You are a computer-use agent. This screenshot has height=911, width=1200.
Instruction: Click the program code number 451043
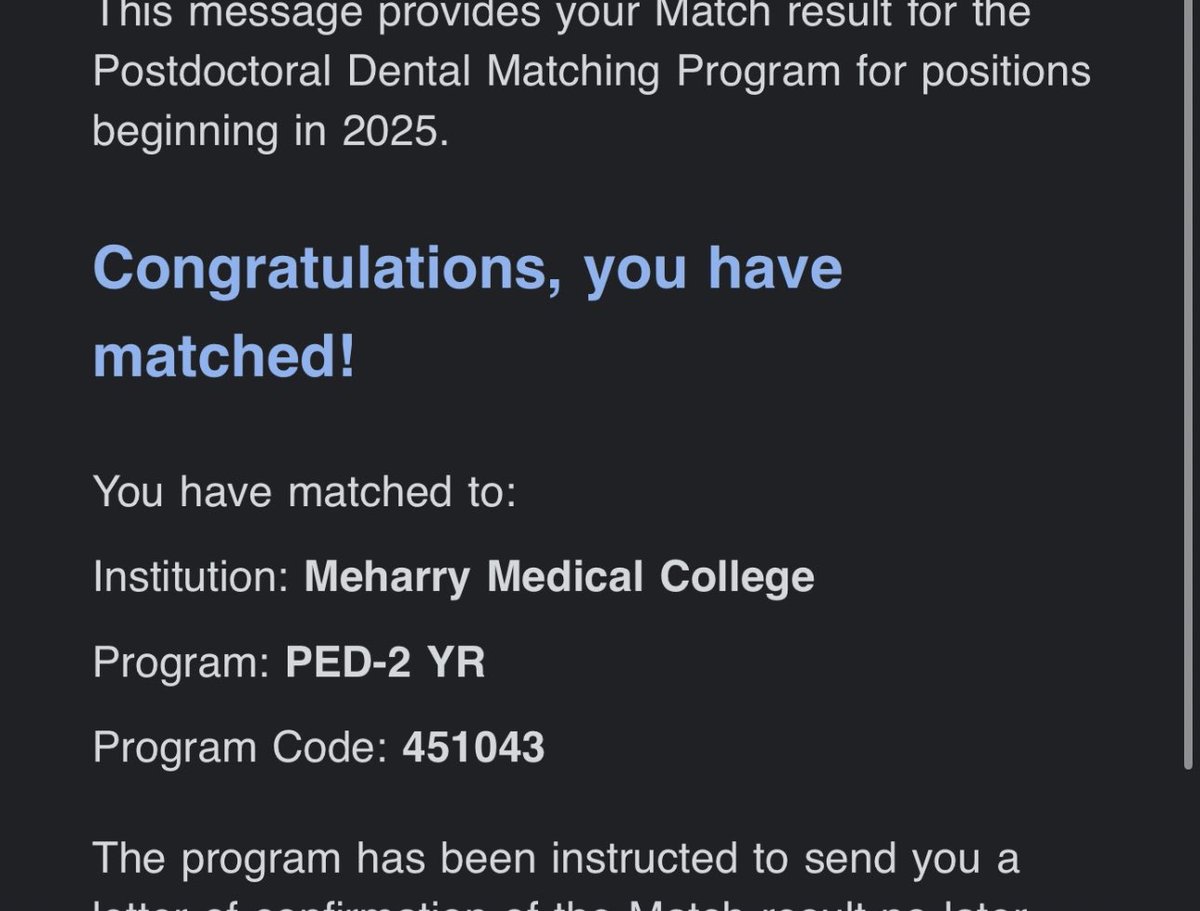474,748
